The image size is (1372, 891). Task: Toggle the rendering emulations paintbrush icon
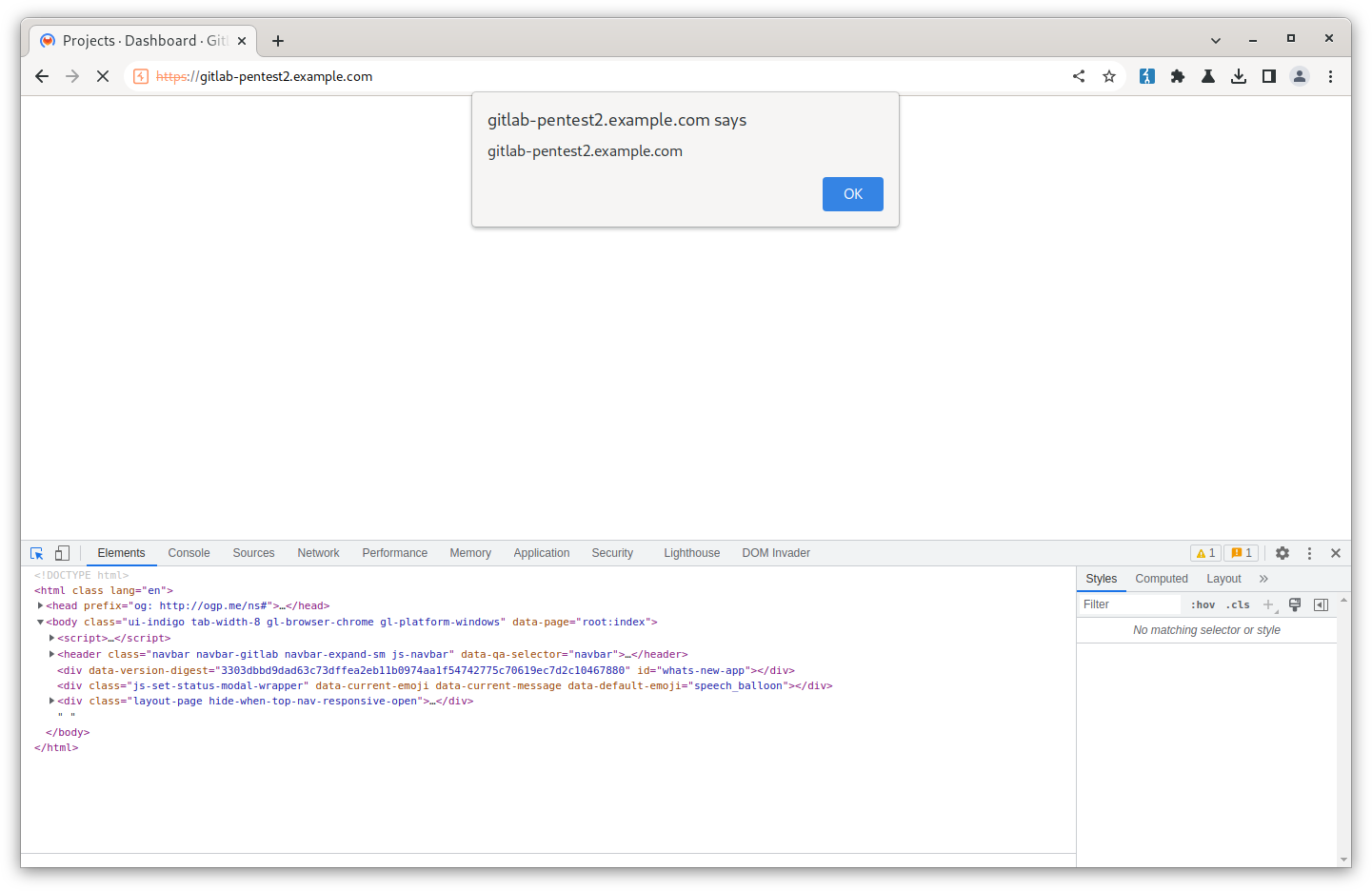1295,604
